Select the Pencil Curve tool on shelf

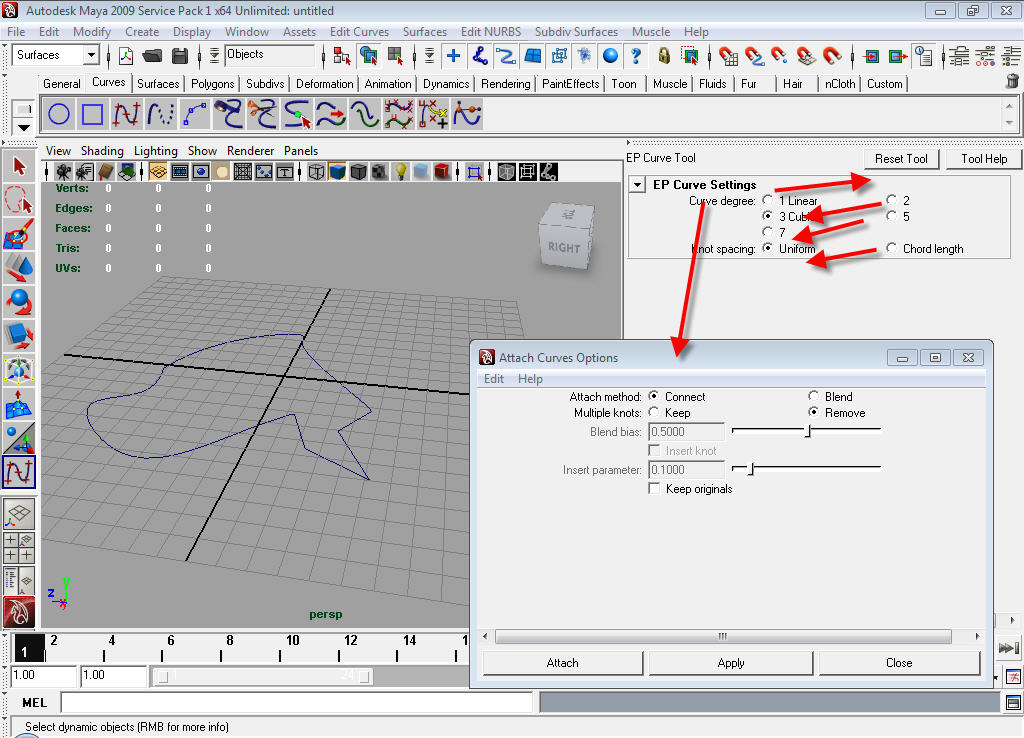pyautogui.click(x=161, y=114)
